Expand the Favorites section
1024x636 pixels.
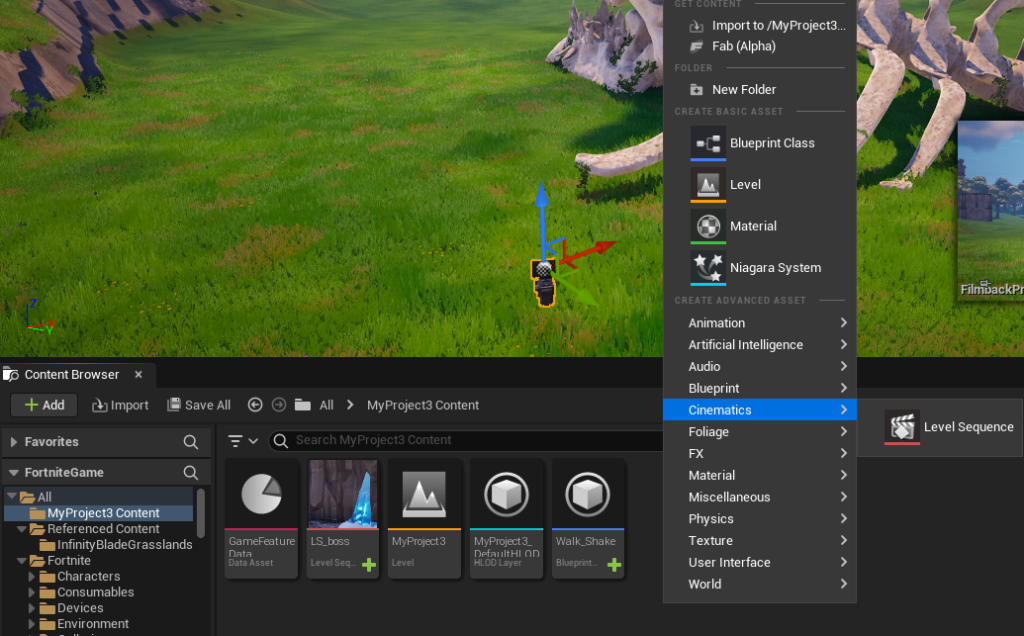coord(14,442)
